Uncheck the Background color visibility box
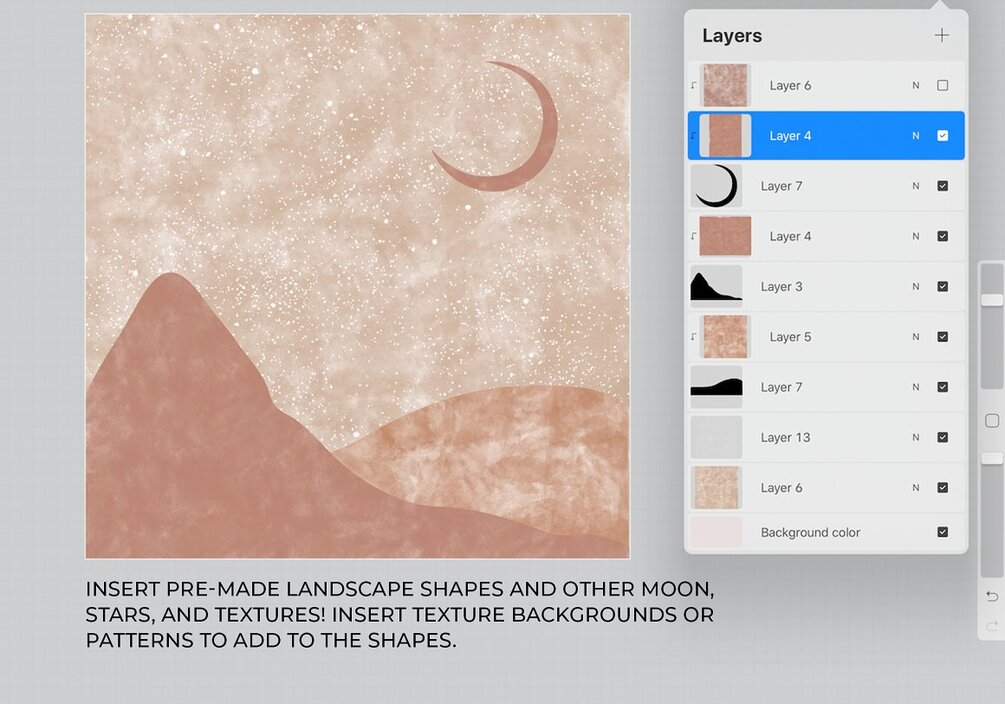This screenshot has width=1005, height=704. [x=942, y=532]
